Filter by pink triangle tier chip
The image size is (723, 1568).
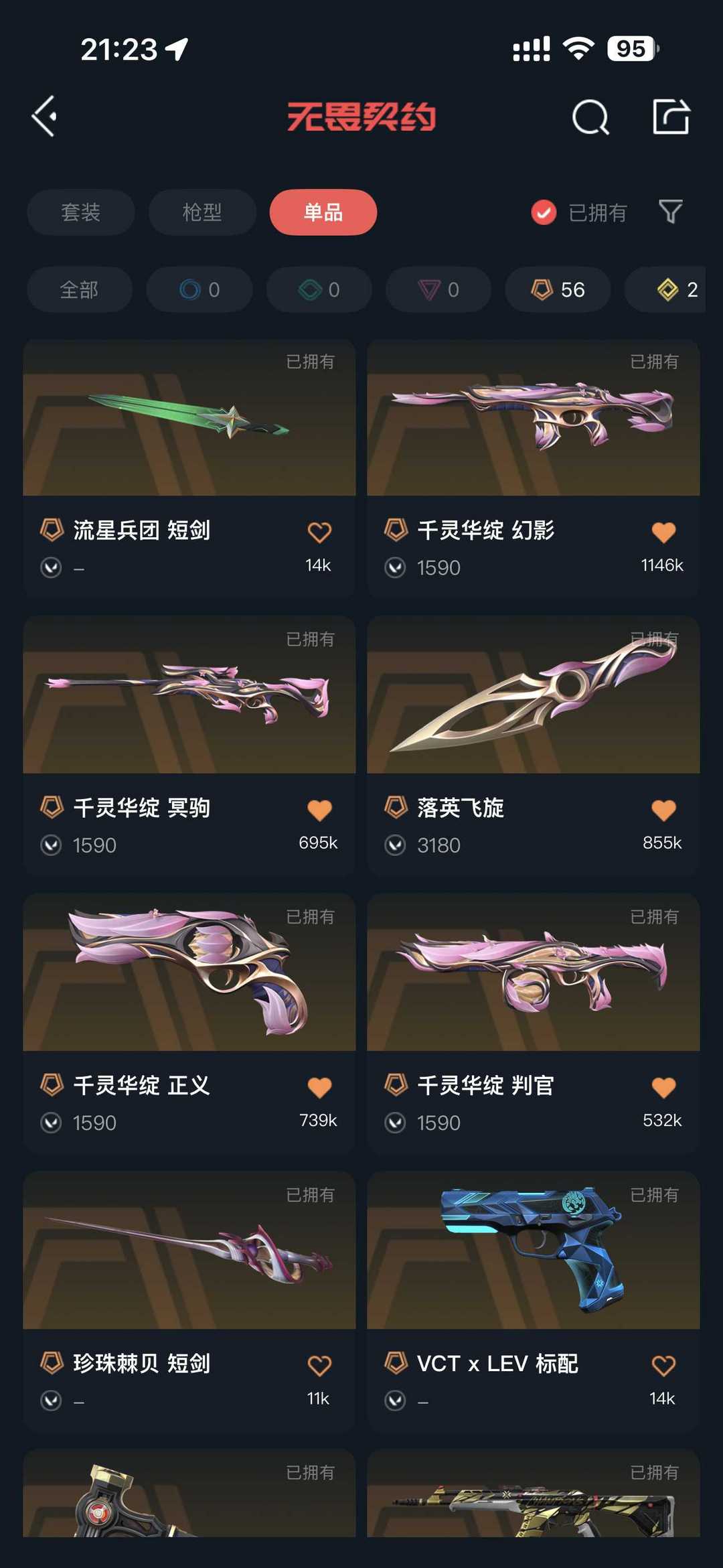(438, 289)
